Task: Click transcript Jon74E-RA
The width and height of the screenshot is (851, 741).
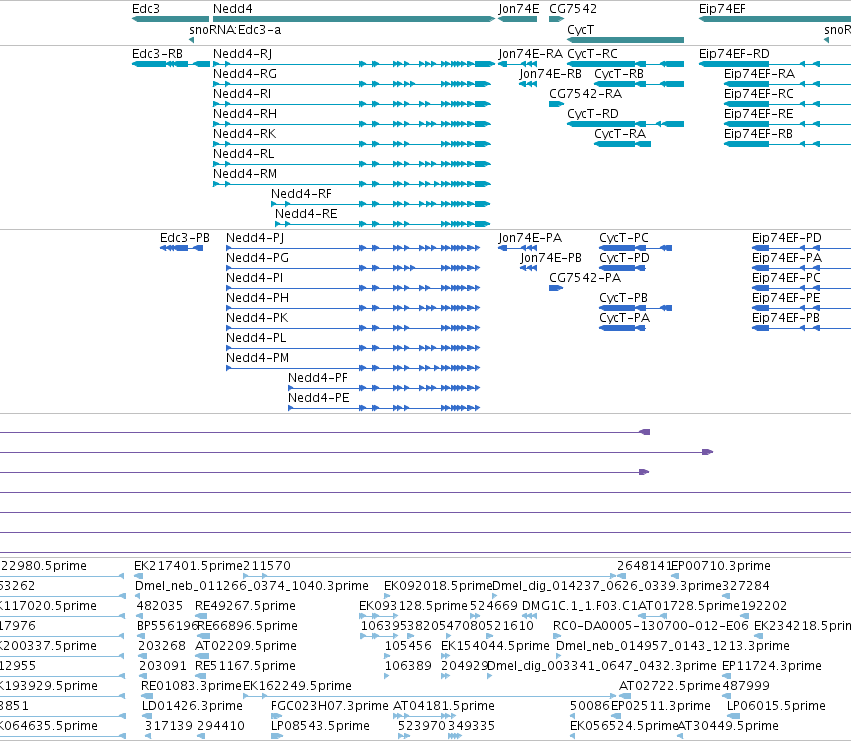Action: [530, 54]
